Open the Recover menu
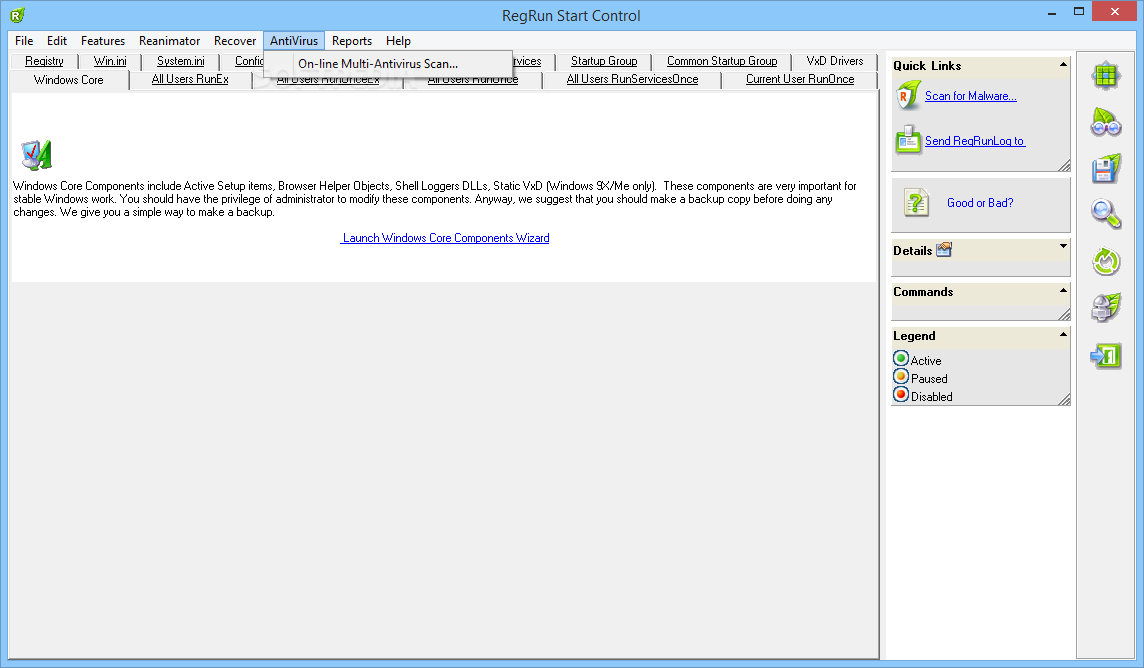 coord(235,41)
